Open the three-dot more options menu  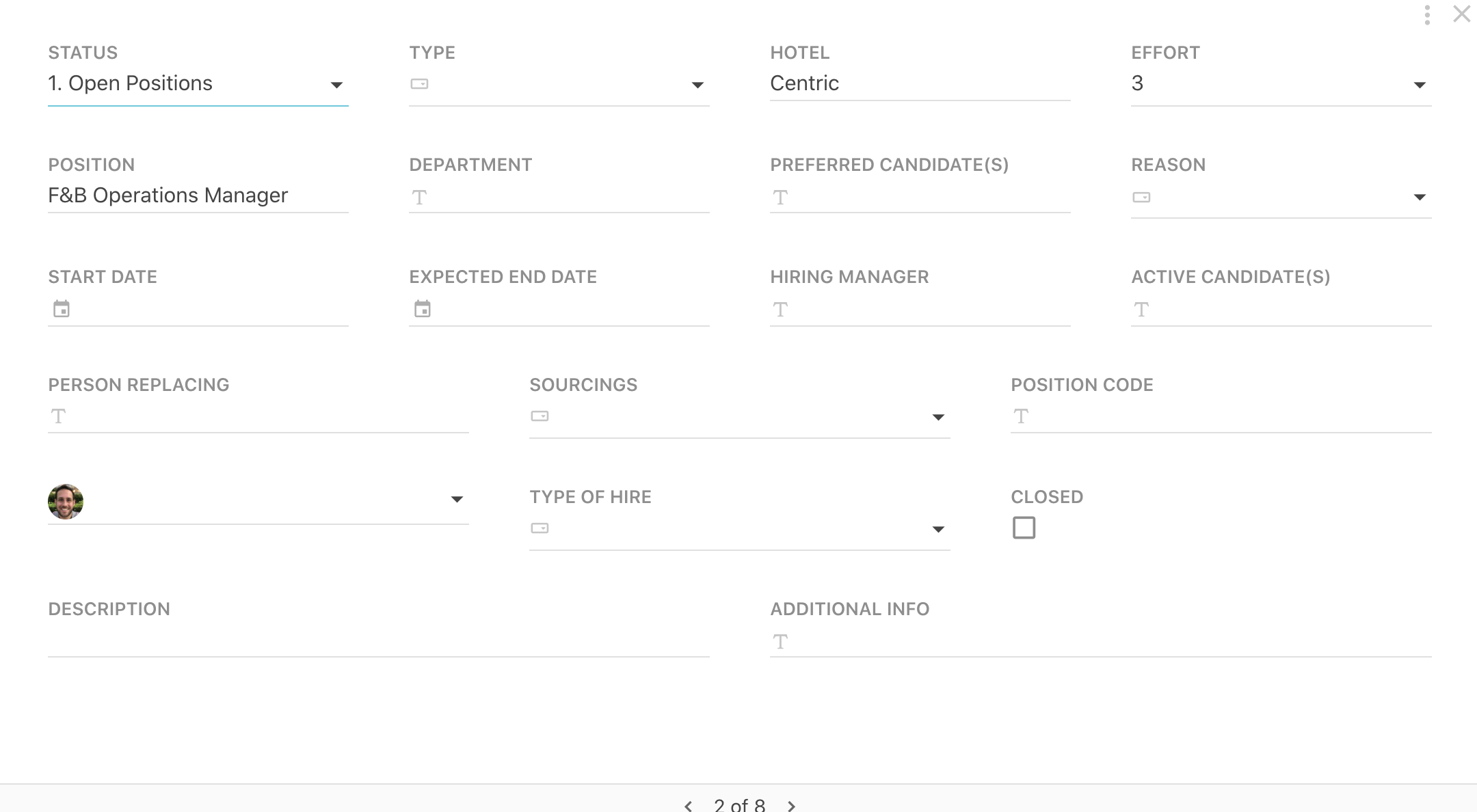(1427, 15)
